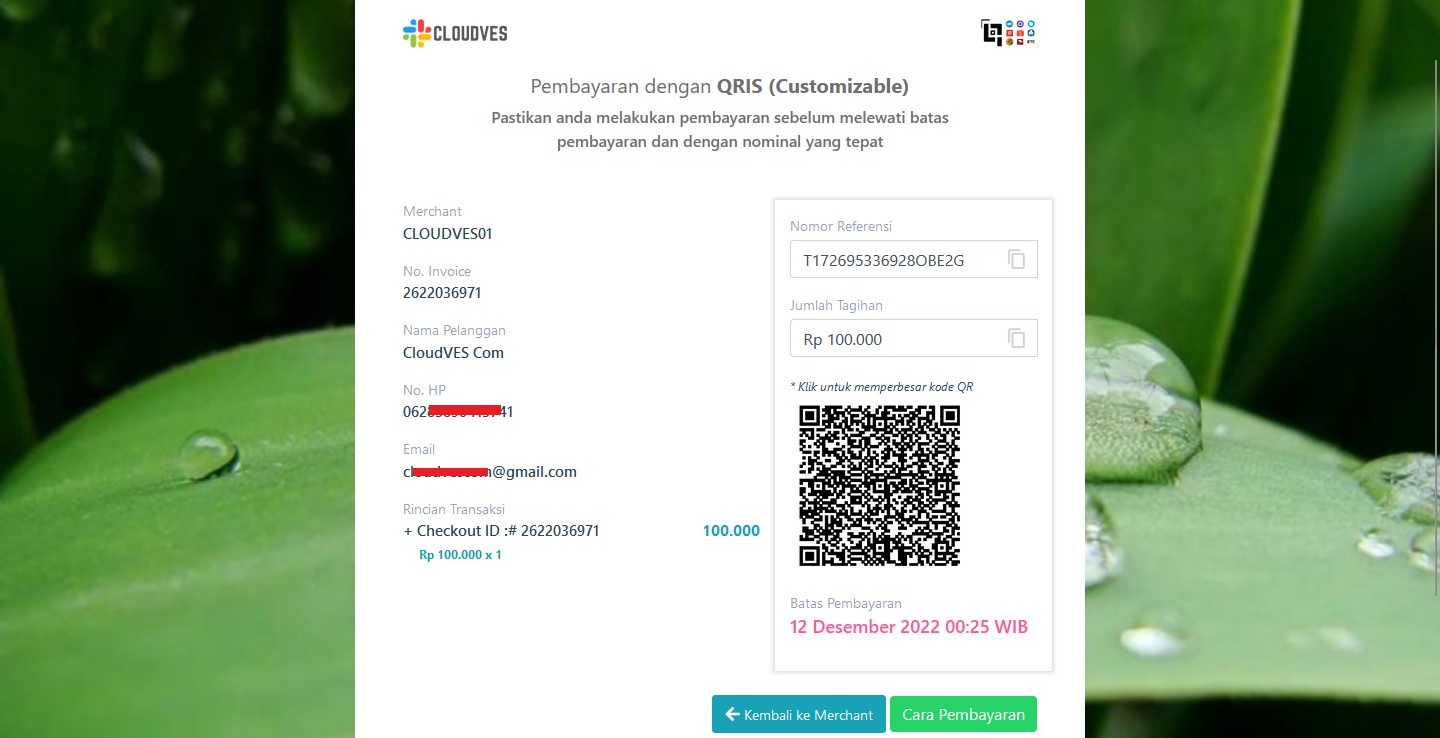The width and height of the screenshot is (1440, 738).
Task: Select the Jumlah Tagihan Rp 100.000 field
Action: [x=914, y=338]
